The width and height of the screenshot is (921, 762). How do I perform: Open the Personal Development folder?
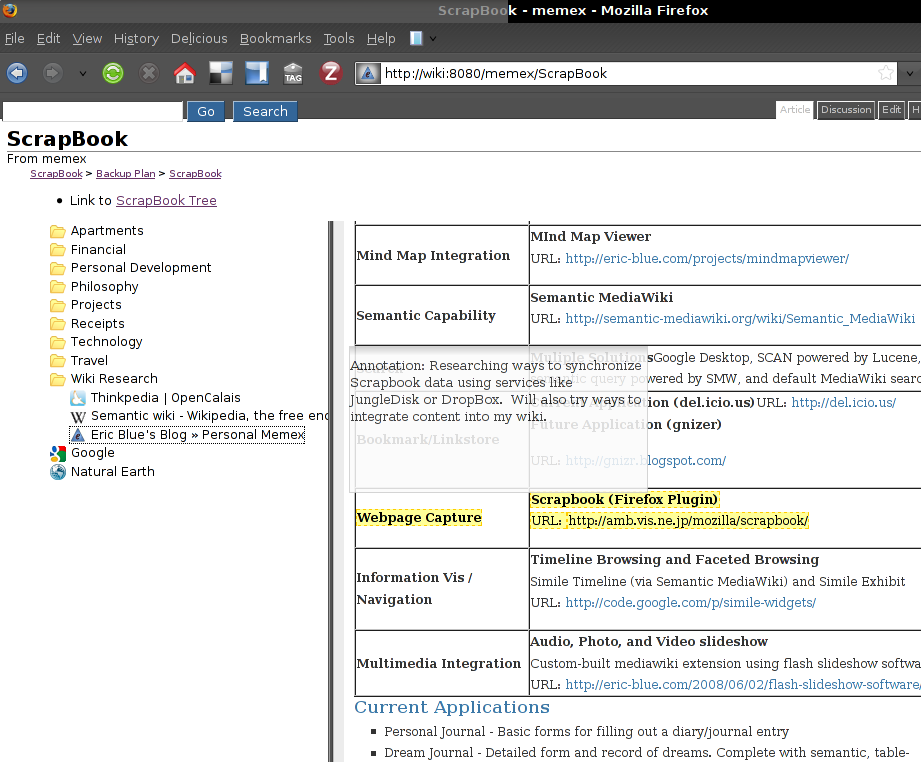130,268
